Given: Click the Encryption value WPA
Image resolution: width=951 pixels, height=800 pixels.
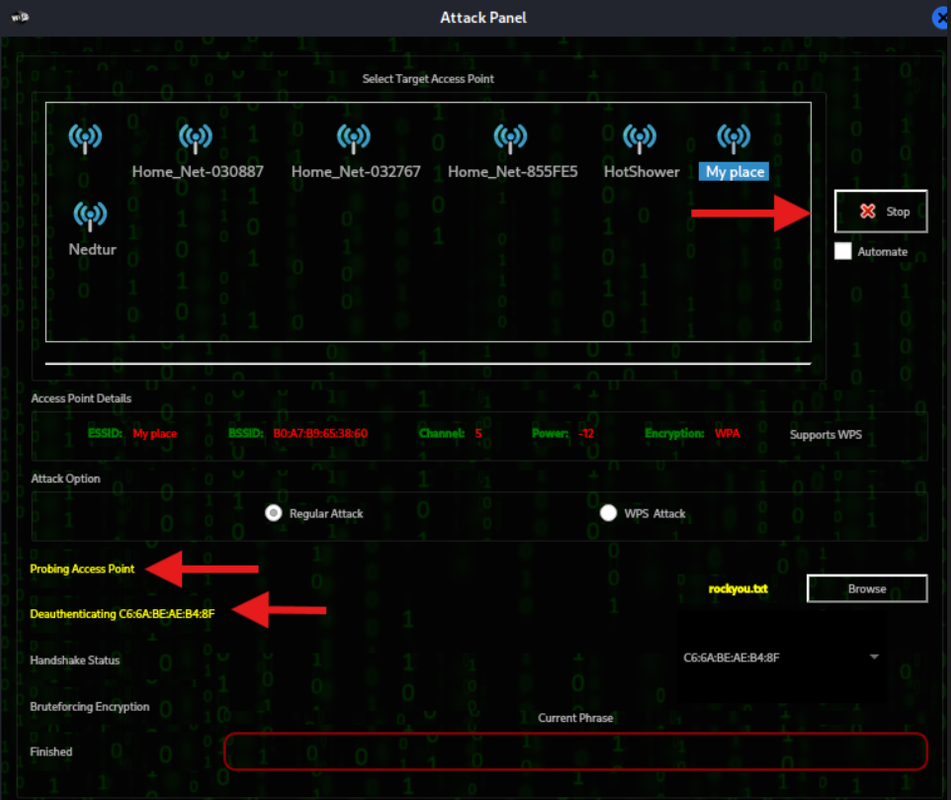Looking at the screenshot, I should [727, 434].
